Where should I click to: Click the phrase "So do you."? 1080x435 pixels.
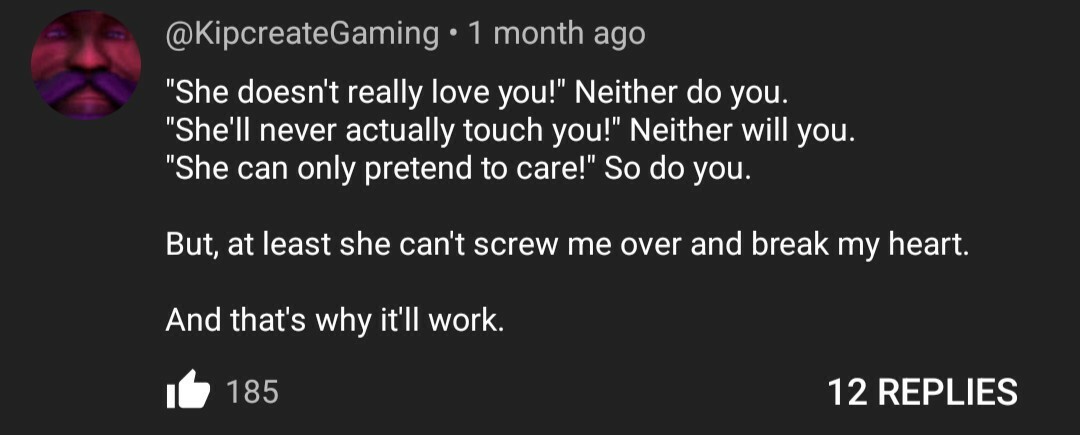click(x=677, y=165)
